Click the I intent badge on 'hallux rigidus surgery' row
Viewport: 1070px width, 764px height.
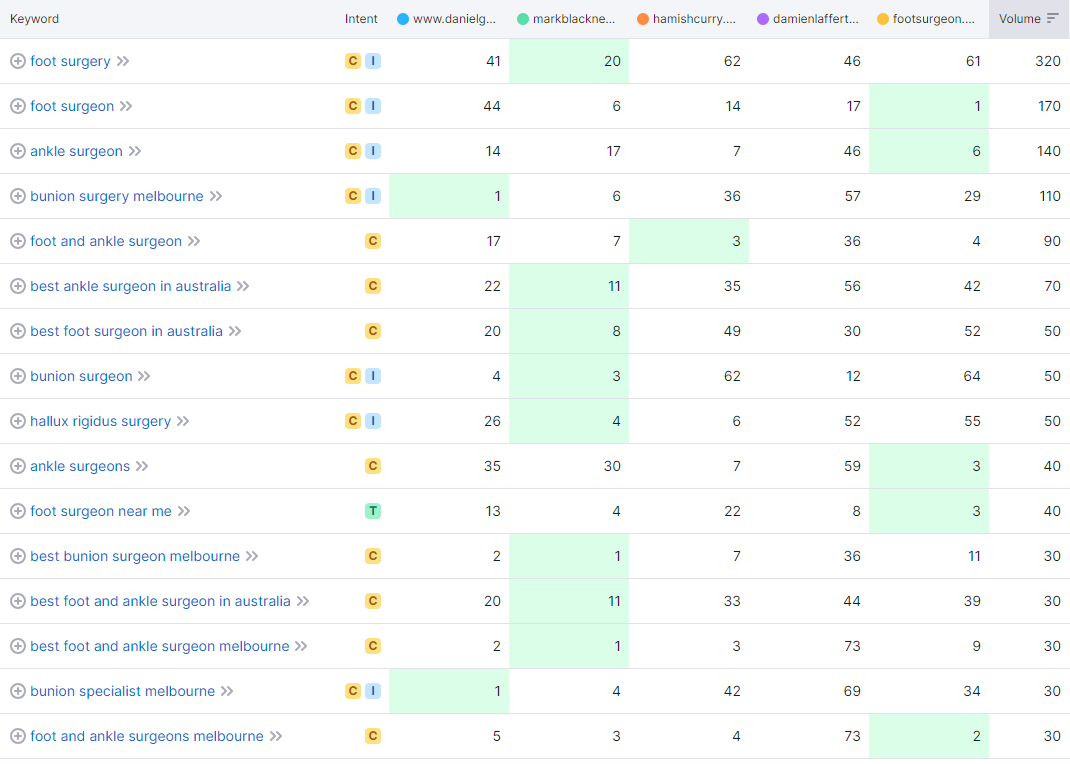372,421
